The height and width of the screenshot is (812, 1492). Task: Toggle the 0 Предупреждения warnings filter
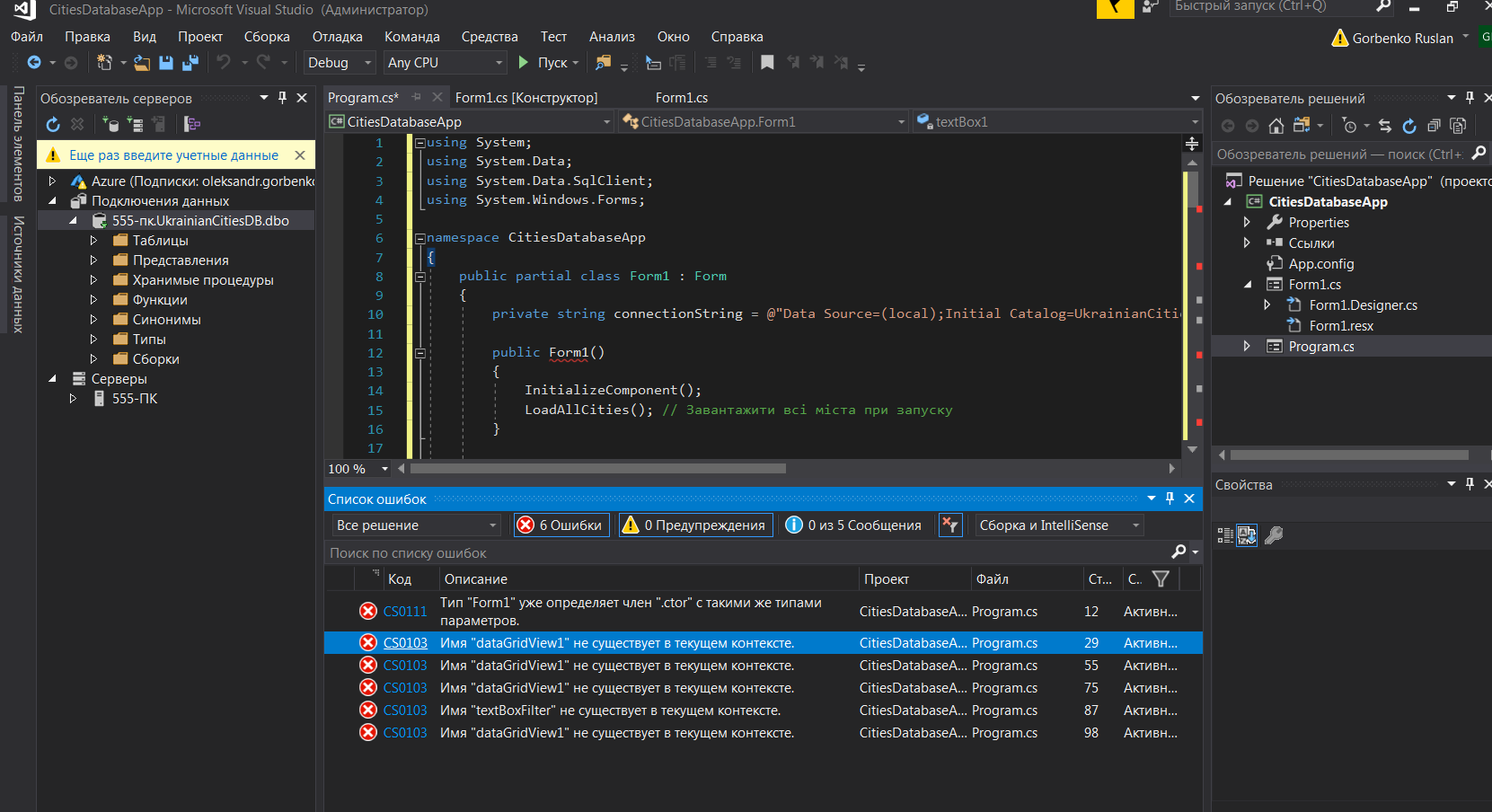pos(695,525)
